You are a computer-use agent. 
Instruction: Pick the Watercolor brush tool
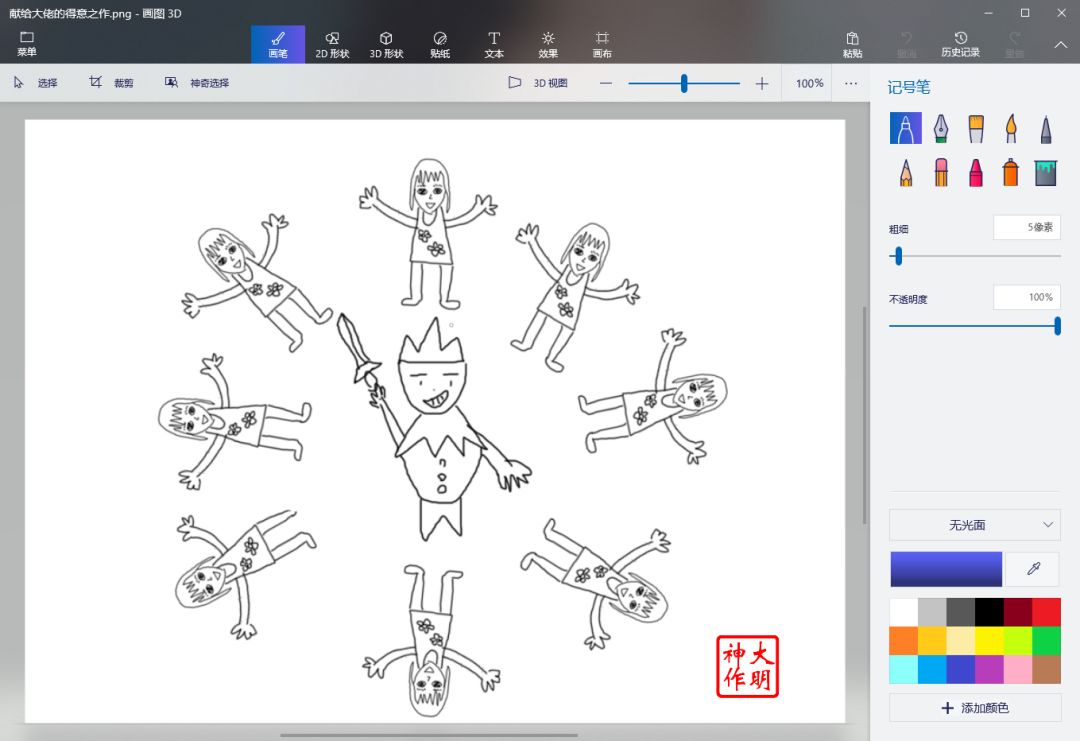(x=1011, y=128)
